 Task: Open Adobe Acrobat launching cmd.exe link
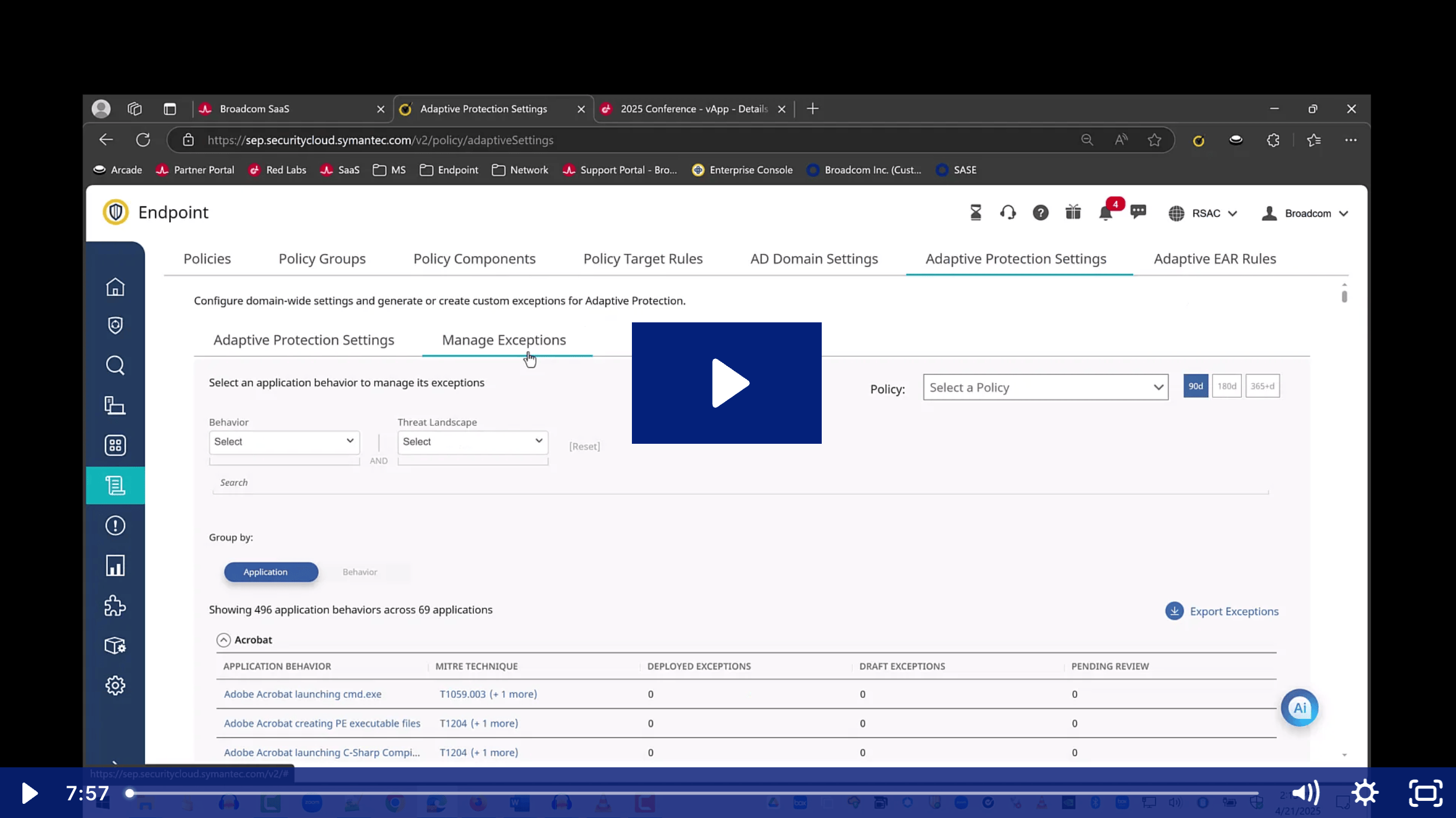tap(302, 694)
